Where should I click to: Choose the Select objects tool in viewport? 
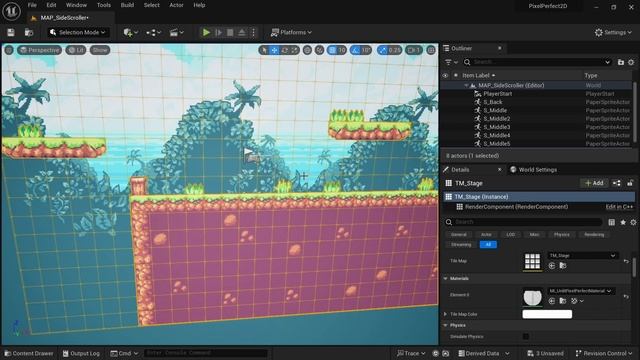[x=264, y=50]
